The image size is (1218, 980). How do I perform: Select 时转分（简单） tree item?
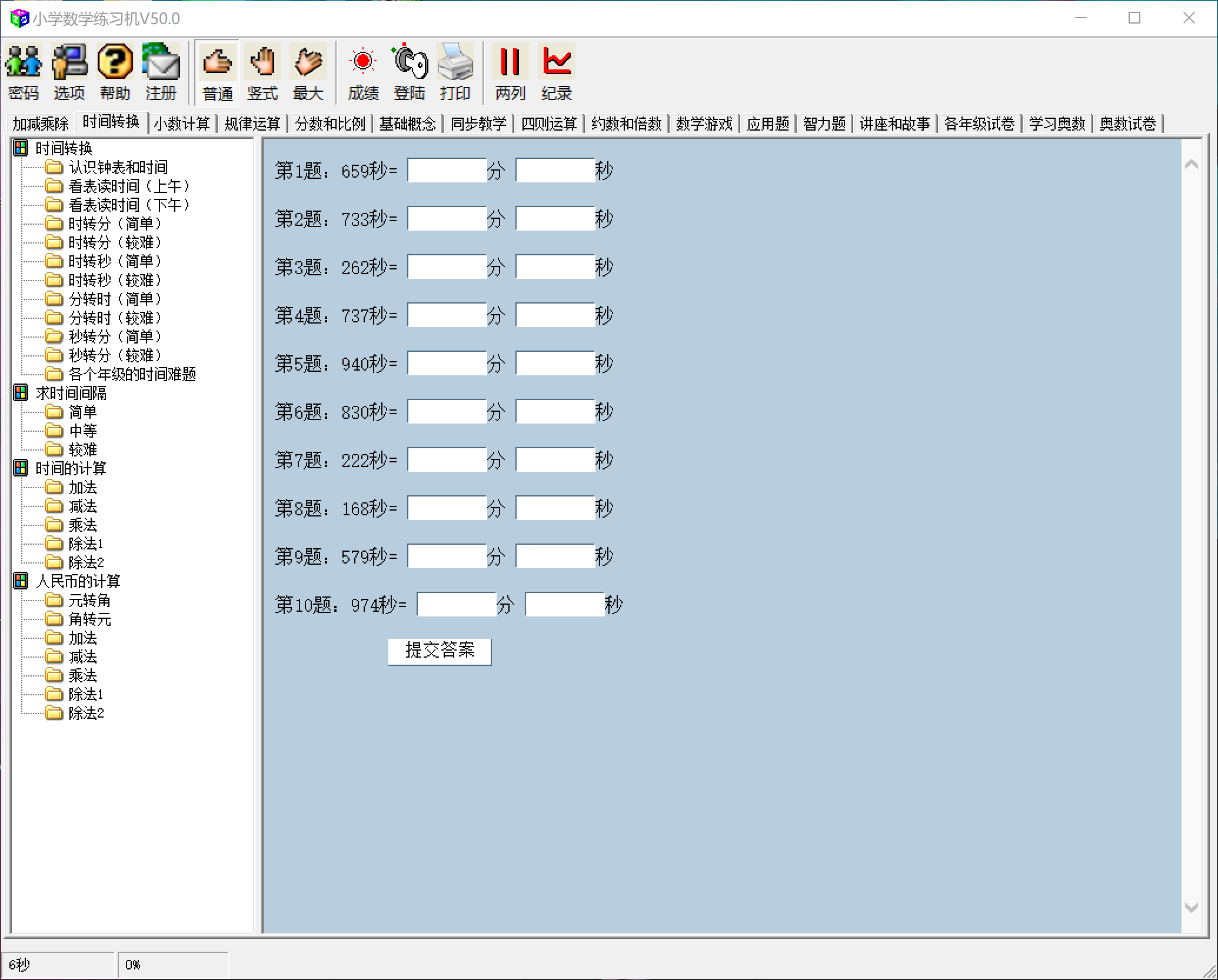tap(115, 224)
